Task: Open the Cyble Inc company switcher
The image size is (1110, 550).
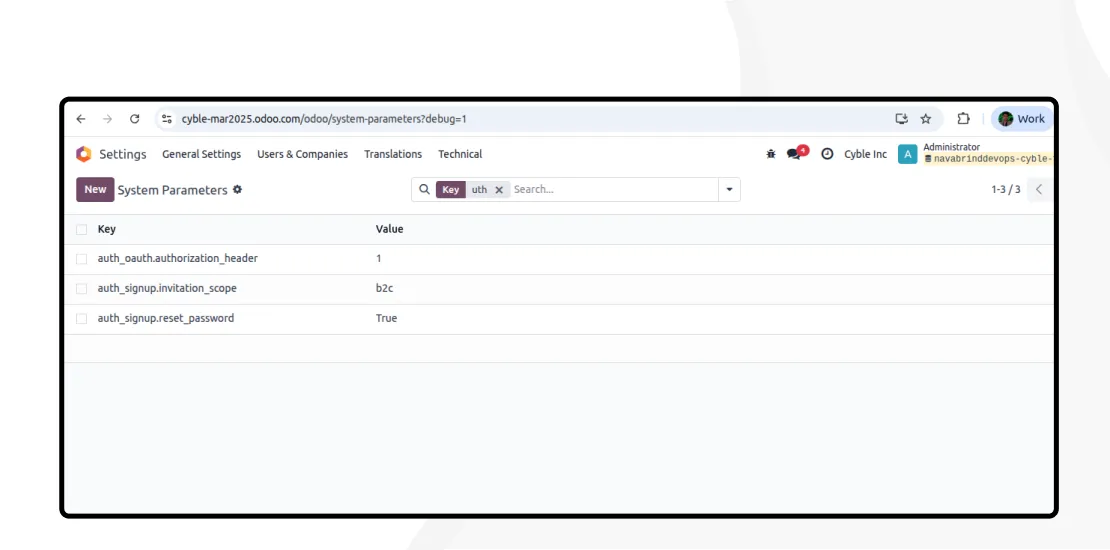Action: click(865, 154)
